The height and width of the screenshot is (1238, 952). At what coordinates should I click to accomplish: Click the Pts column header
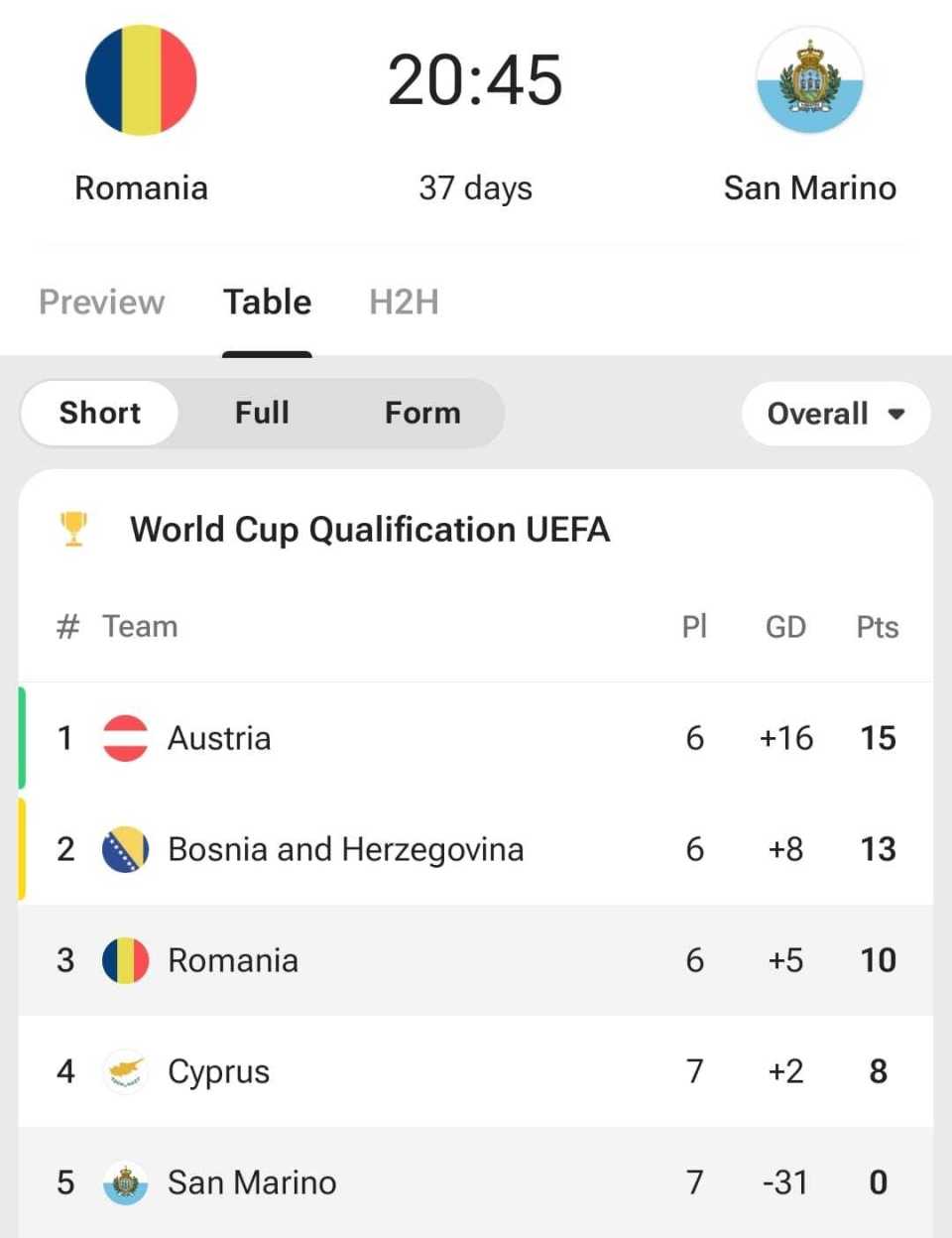878,627
